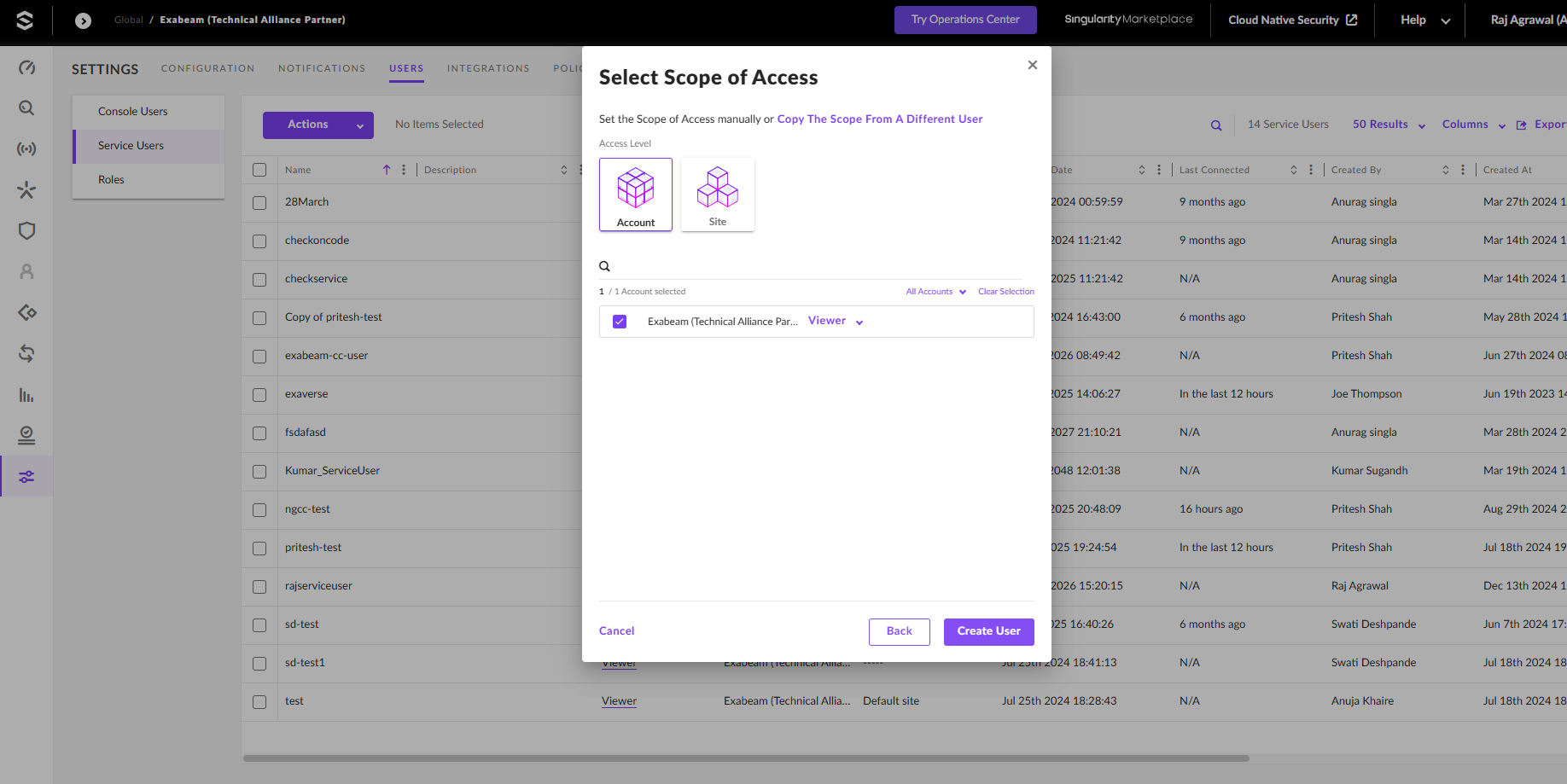Click the search magnifier in scope dialog
1567x784 pixels.
point(604,266)
